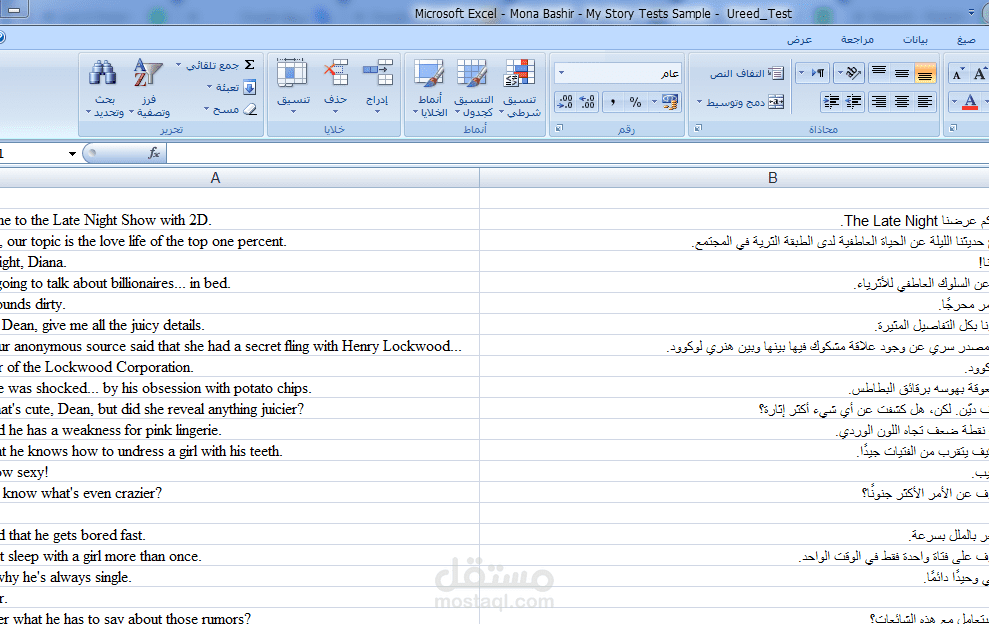
Task: Toggle Align Text Right
Action: point(879,102)
